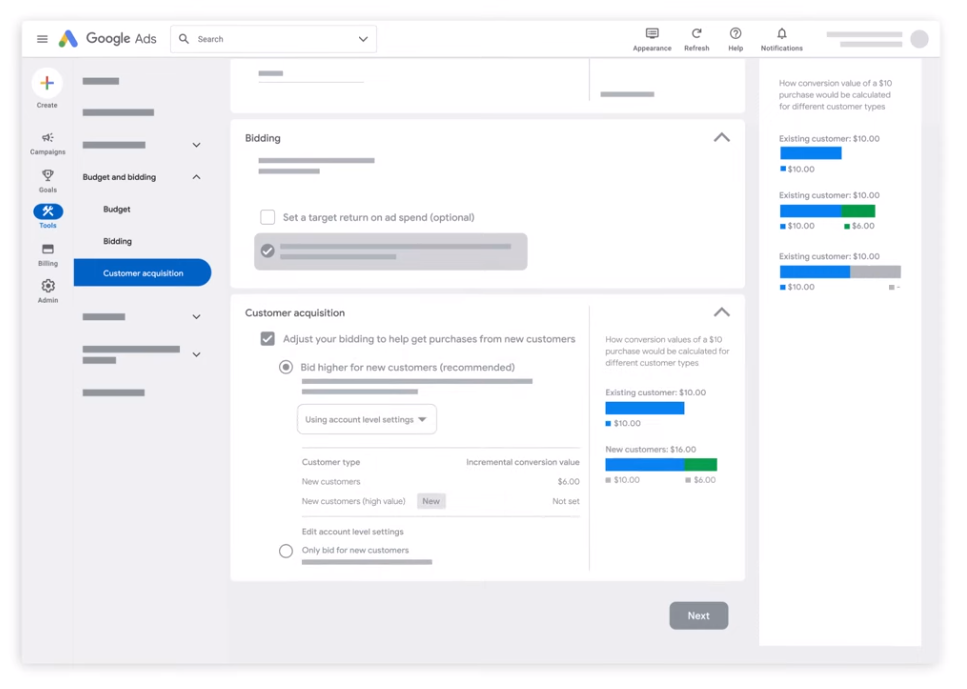Select Bid higher for new customers option
The image size is (967, 689).
click(286, 367)
